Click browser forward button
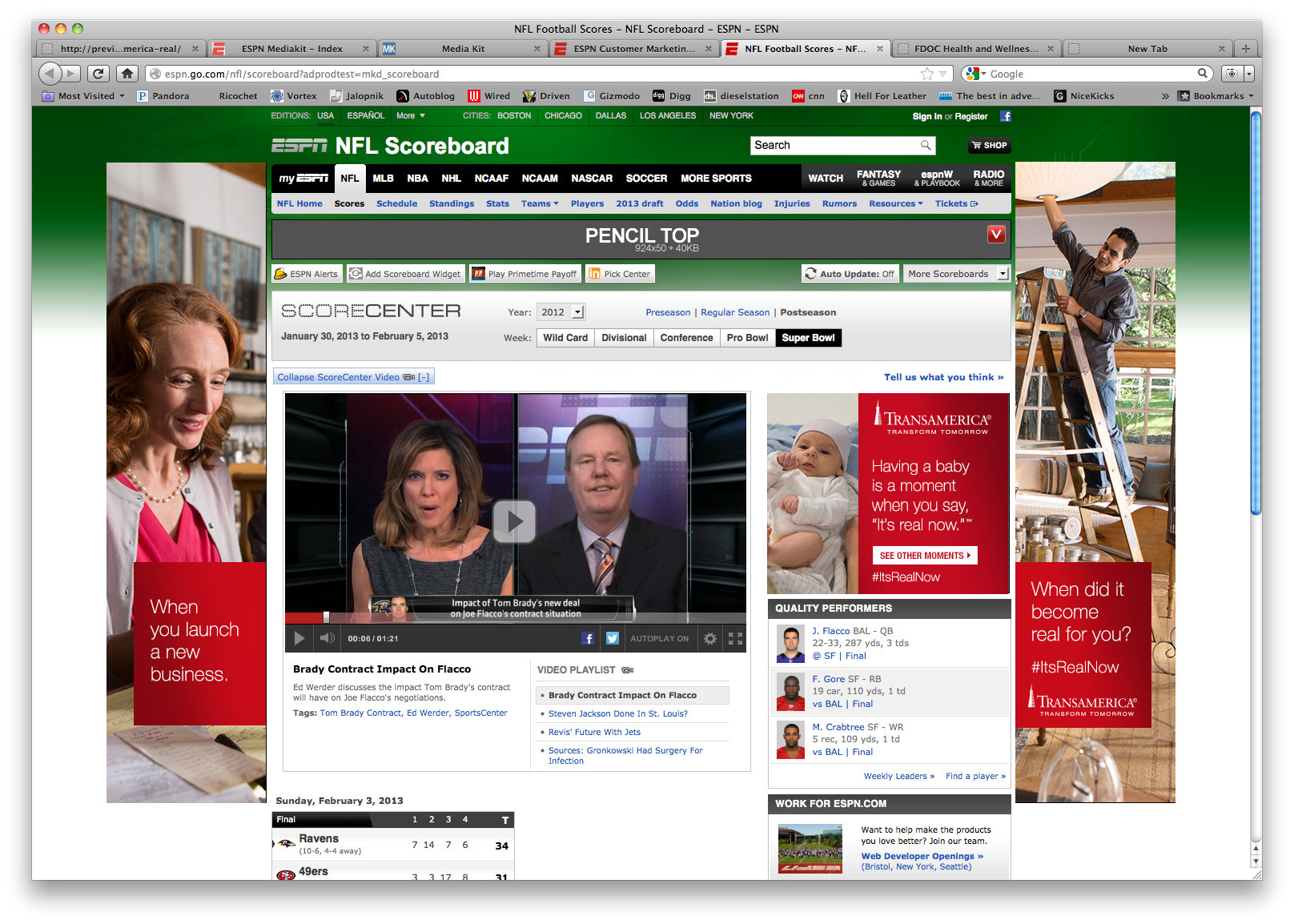 click(72, 74)
